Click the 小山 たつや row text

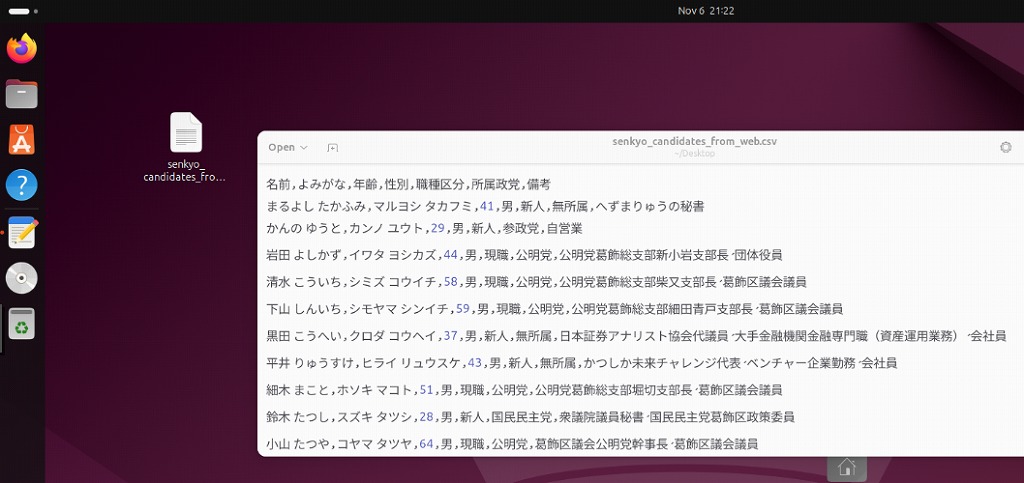tap(512, 443)
